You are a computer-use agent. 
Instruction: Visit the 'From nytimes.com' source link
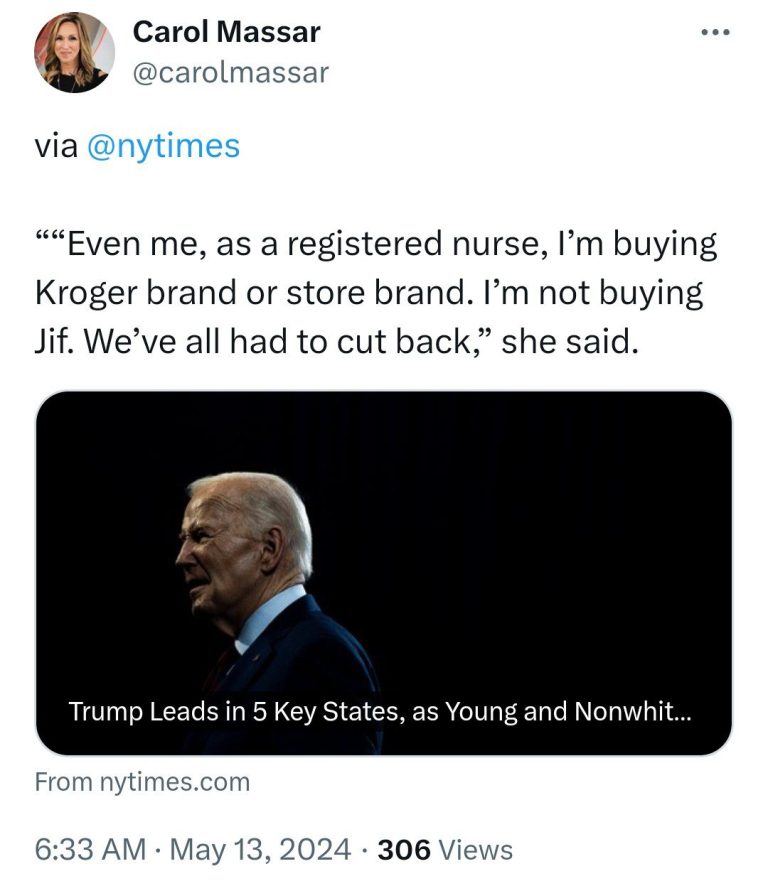point(142,782)
